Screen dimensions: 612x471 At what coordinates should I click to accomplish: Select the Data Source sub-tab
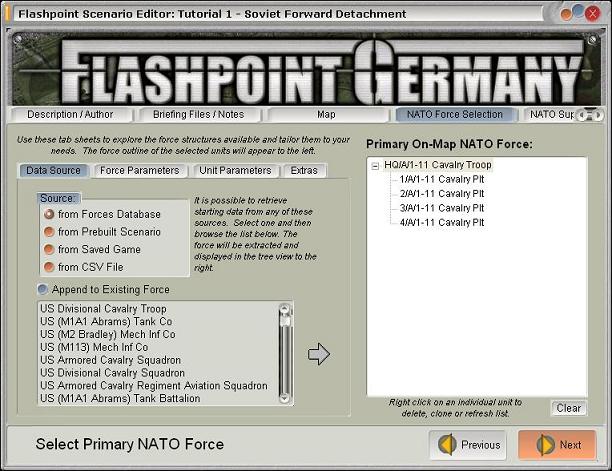(53, 171)
